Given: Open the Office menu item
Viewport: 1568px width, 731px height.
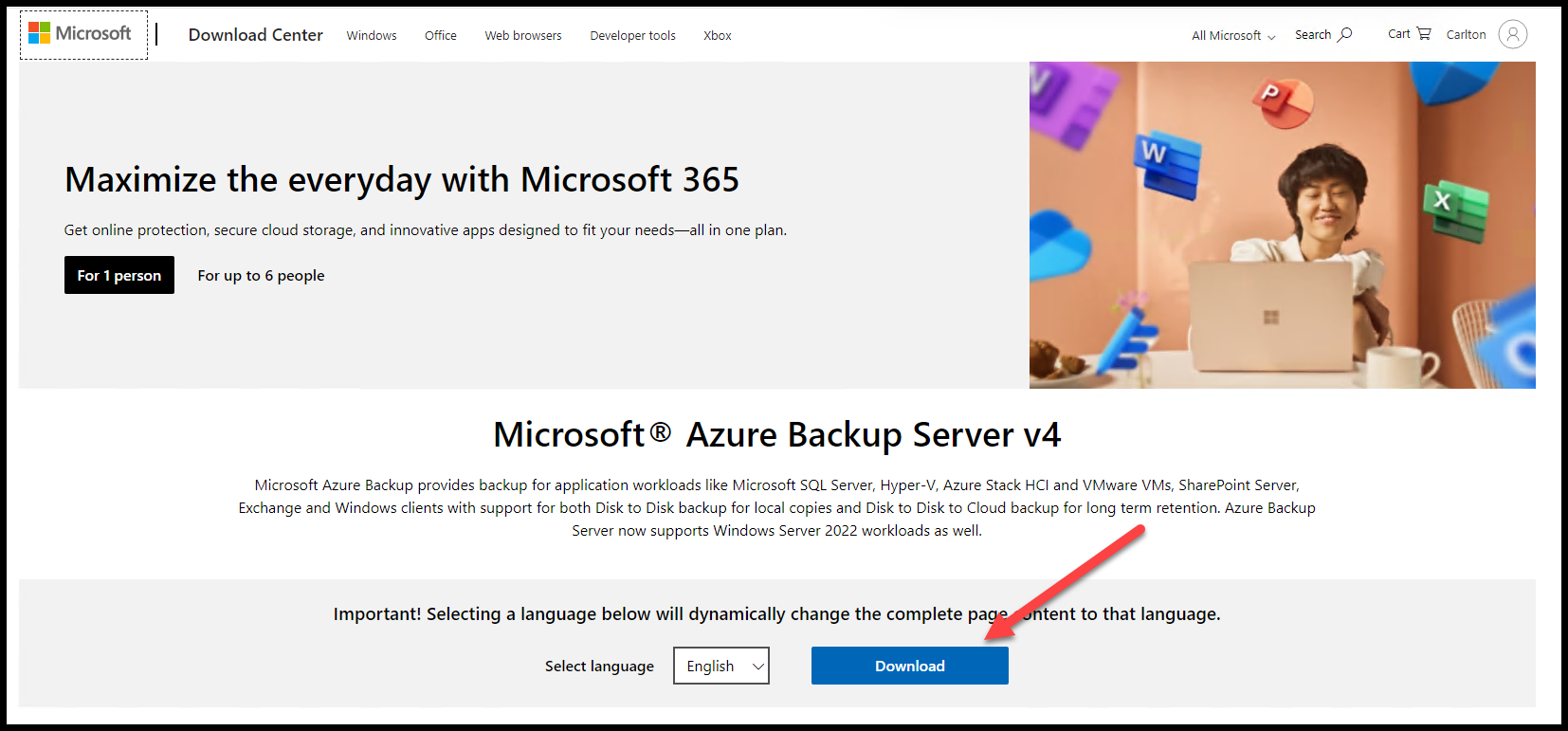Looking at the screenshot, I should (441, 35).
